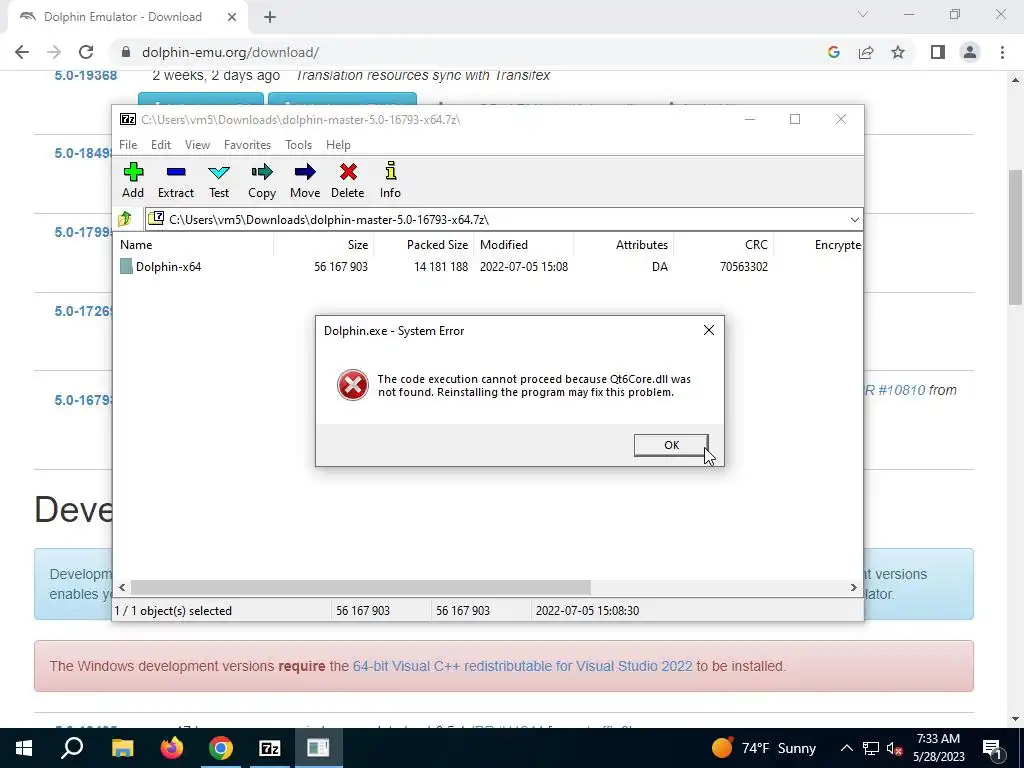
Task: Expand the Chrome tab search chevron
Action: tap(863, 14)
